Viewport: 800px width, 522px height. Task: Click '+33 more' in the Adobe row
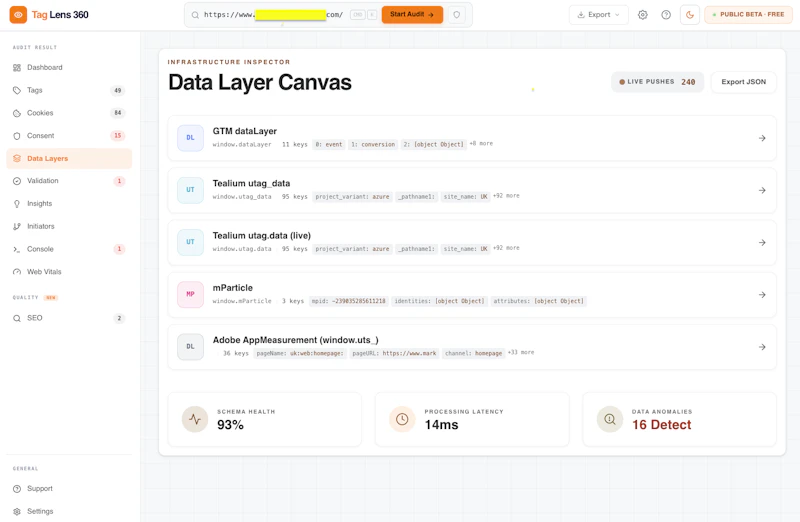521,353
